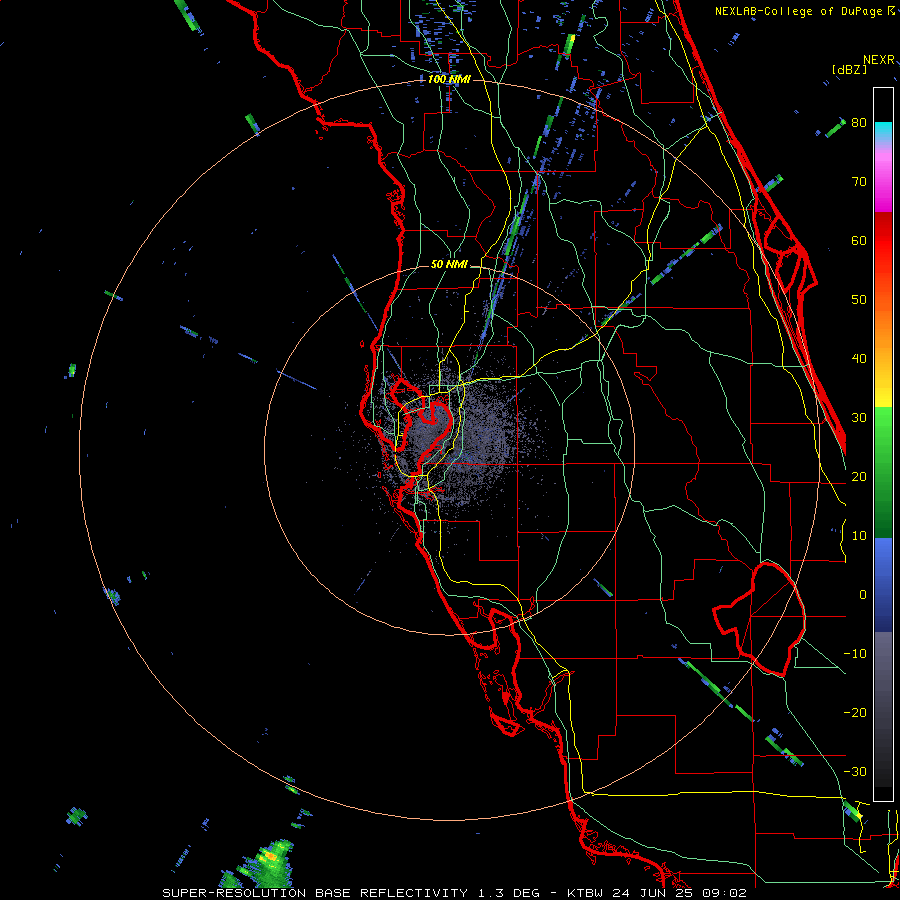The height and width of the screenshot is (900, 900).
Task: Click the dBZ reflectivity color scale bar
Action: pyautogui.click(x=883, y=444)
